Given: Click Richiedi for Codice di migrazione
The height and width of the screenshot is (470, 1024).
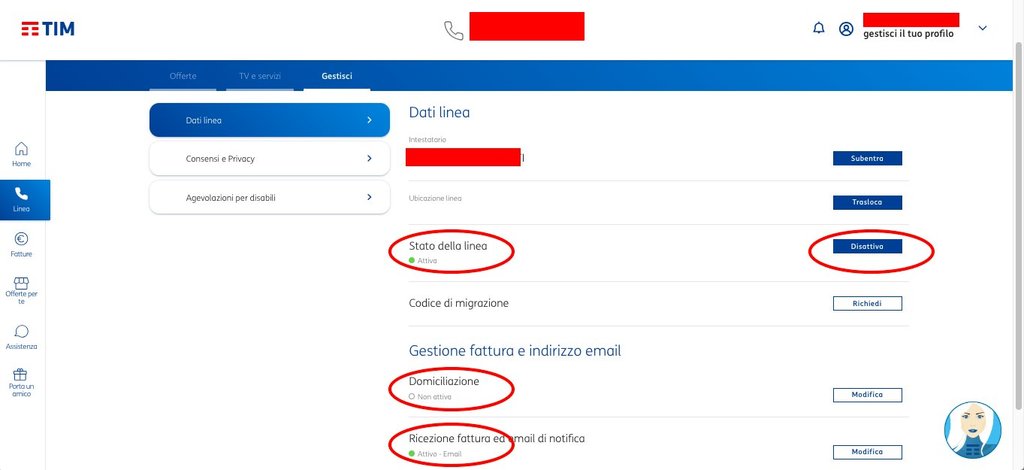Looking at the screenshot, I should pyautogui.click(x=867, y=304).
